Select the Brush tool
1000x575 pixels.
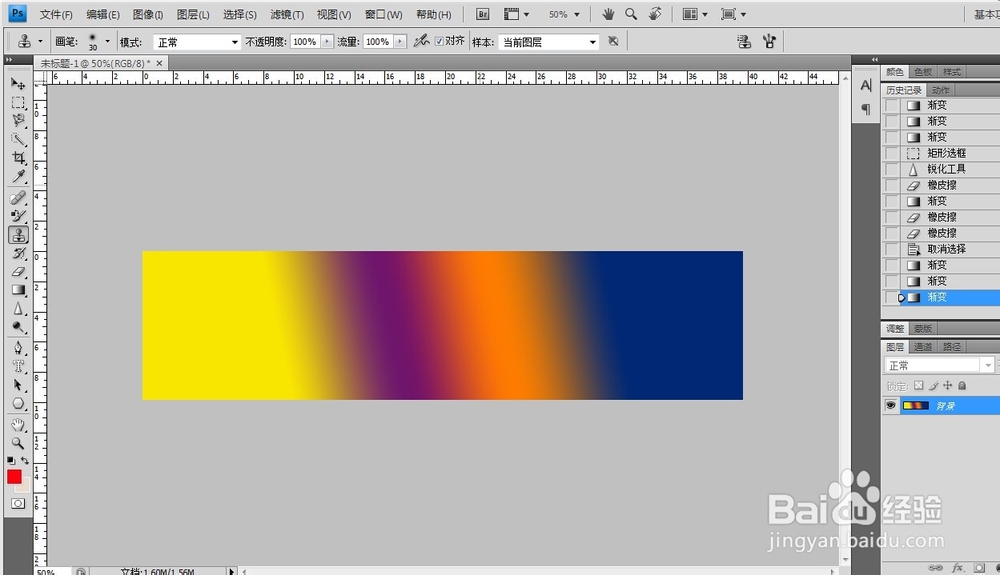coord(18,216)
